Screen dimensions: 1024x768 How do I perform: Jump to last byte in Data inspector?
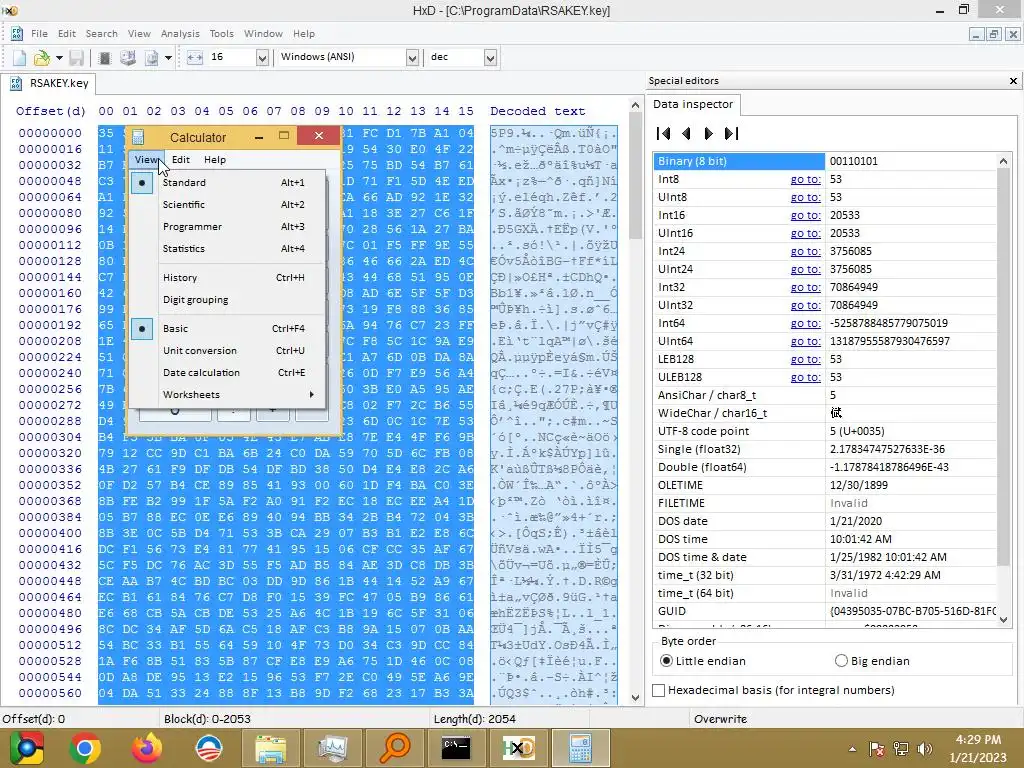point(731,133)
